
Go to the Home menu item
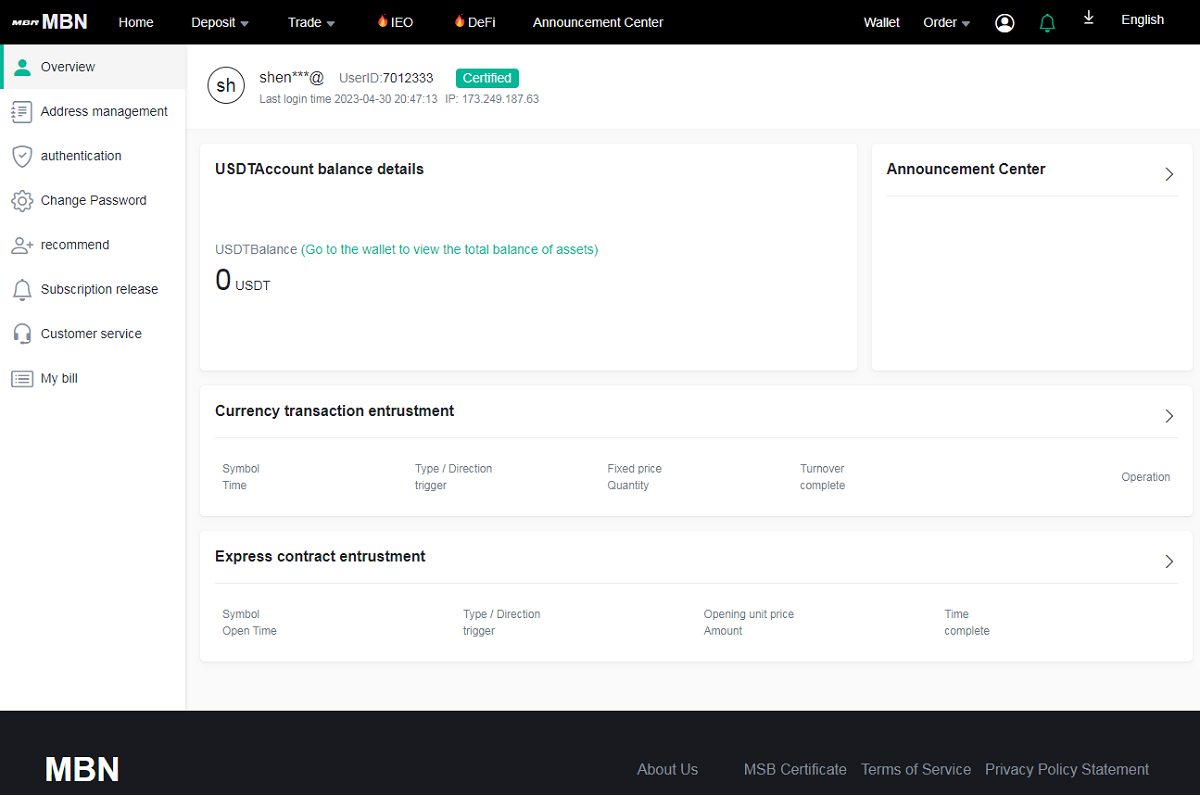136,22
